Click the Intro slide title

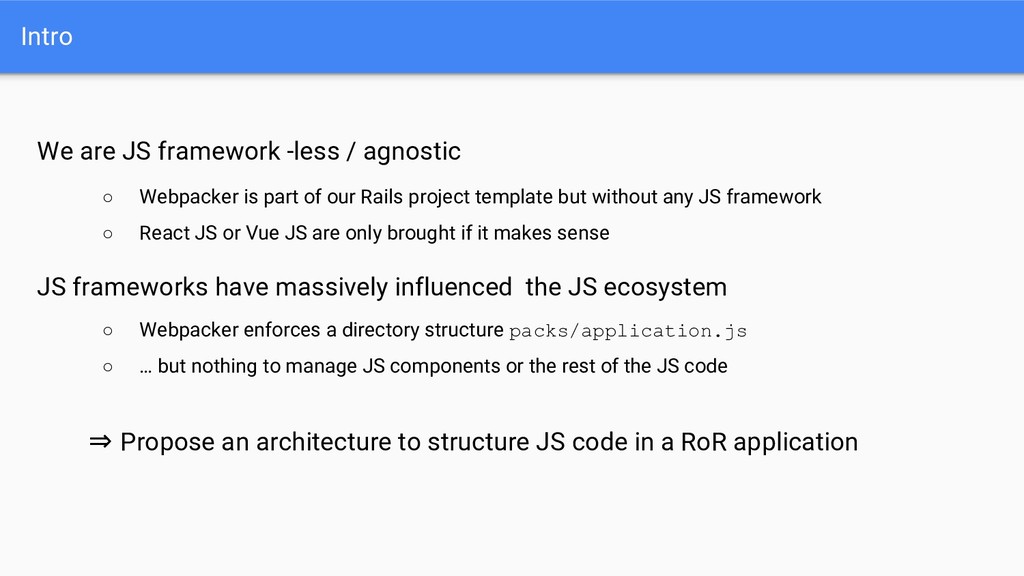tap(46, 37)
